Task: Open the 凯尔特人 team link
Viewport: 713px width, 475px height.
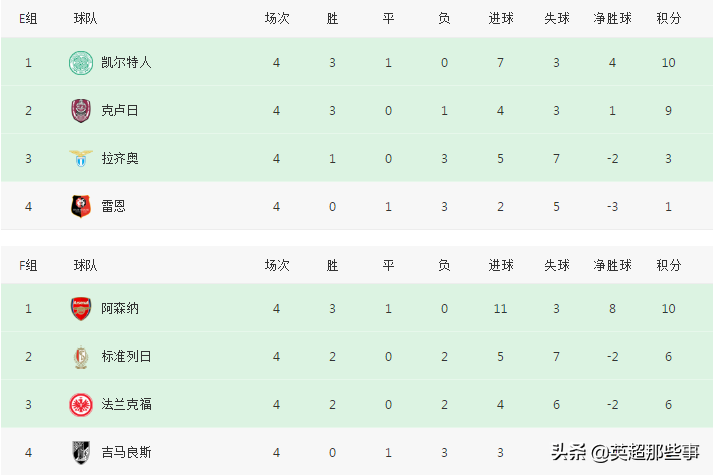Action: (x=126, y=62)
